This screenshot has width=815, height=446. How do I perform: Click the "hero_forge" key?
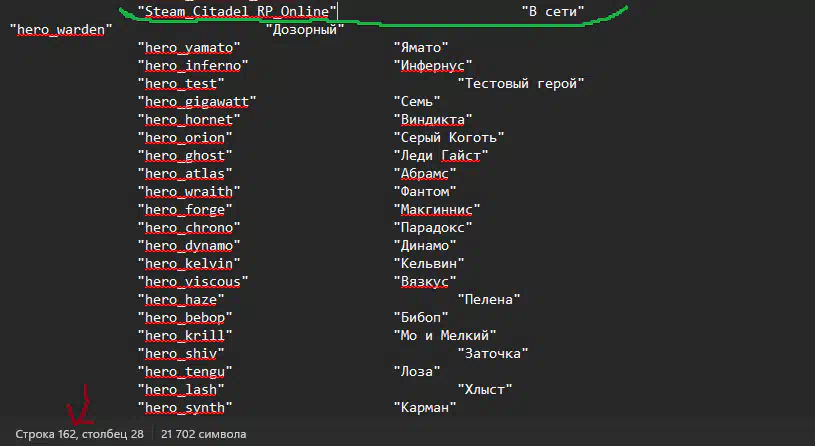click(185, 210)
